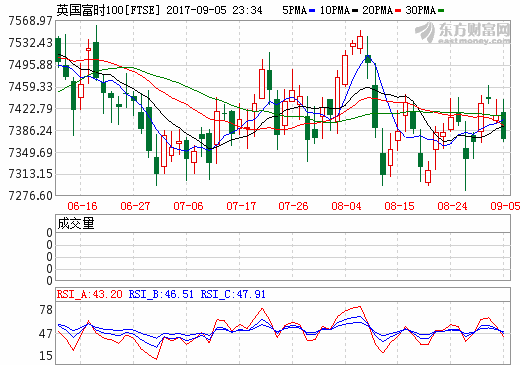Image resolution: width=520 pixels, height=365 pixels.
Task: Click the green 30PMA legend swatch
Action: click(441, 11)
